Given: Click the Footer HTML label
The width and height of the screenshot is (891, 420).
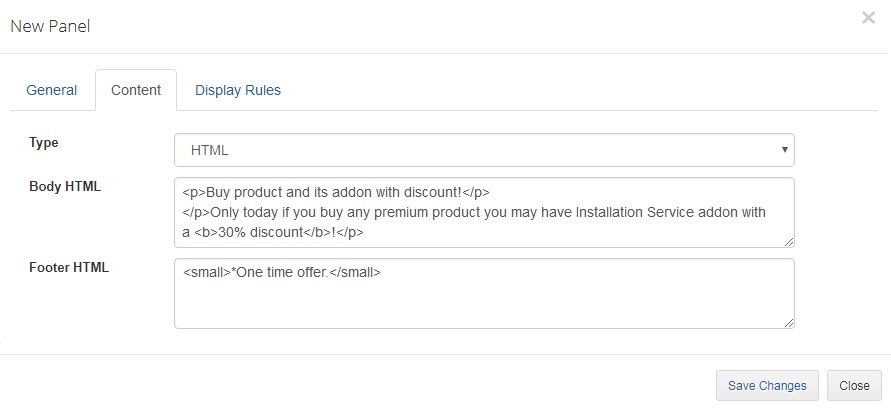Looking at the screenshot, I should pyautogui.click(x=69, y=267).
